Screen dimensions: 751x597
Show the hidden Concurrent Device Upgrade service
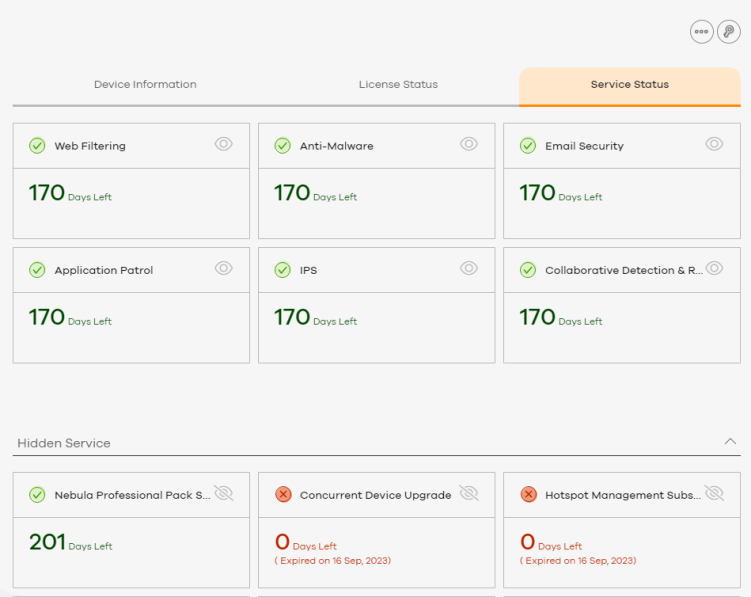(469, 493)
